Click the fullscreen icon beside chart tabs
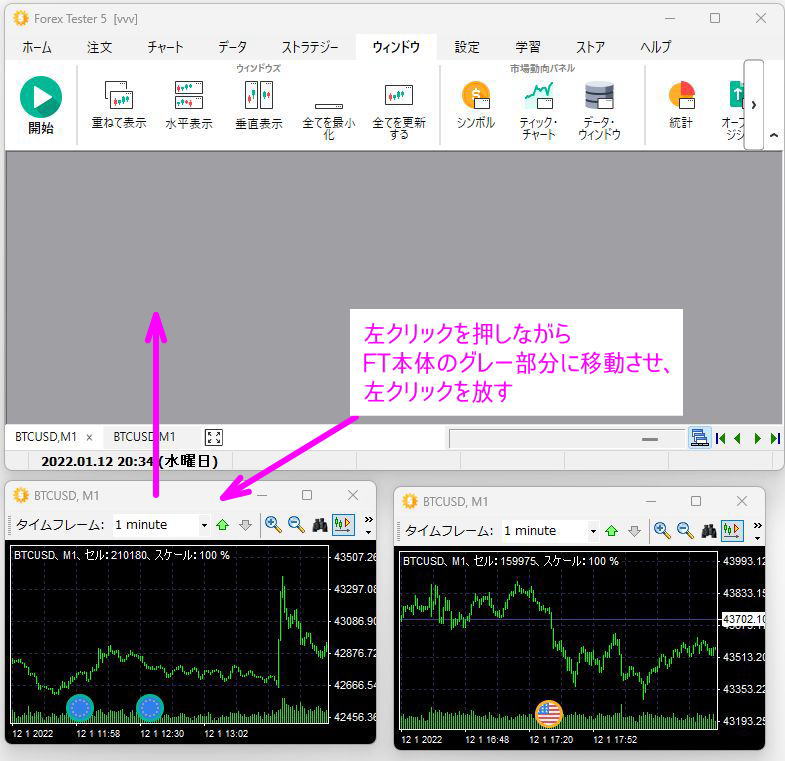Image resolution: width=785 pixels, height=761 pixels. [x=214, y=437]
